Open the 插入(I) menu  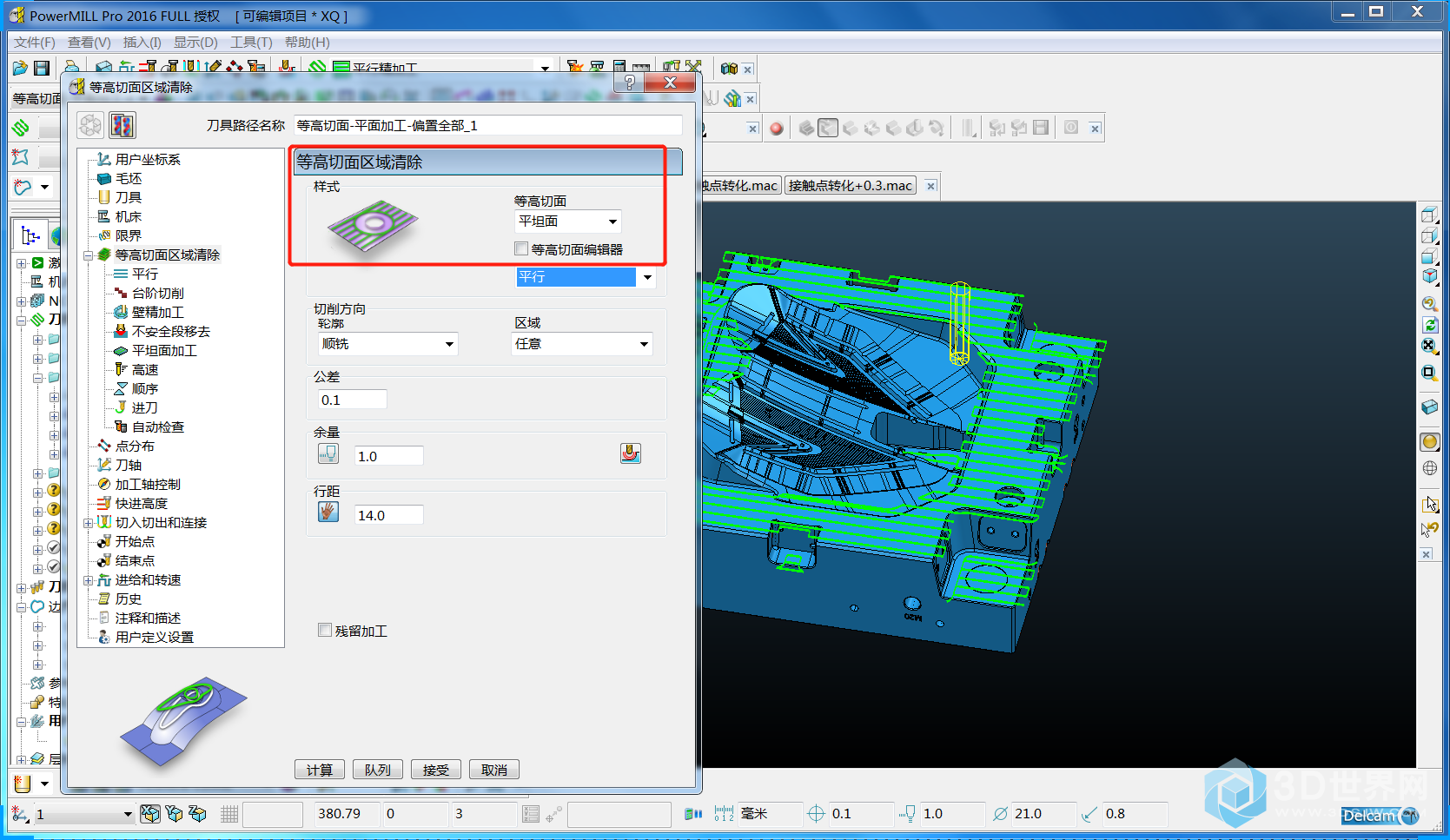point(142,43)
